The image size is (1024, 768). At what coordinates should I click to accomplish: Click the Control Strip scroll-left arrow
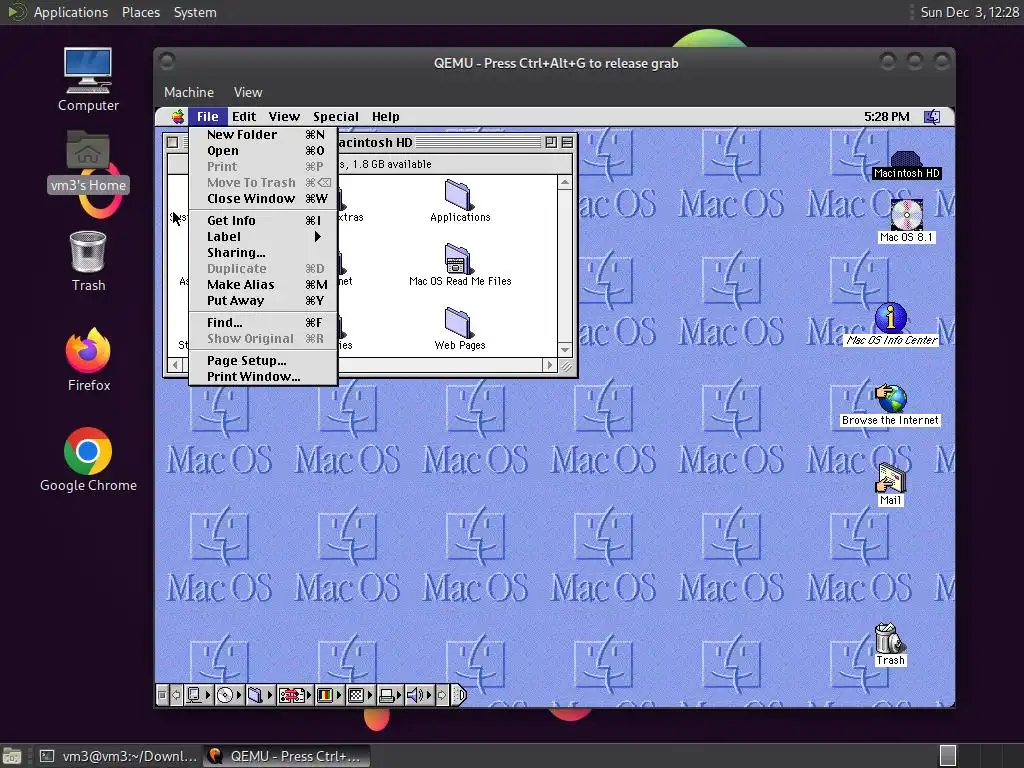[176, 695]
